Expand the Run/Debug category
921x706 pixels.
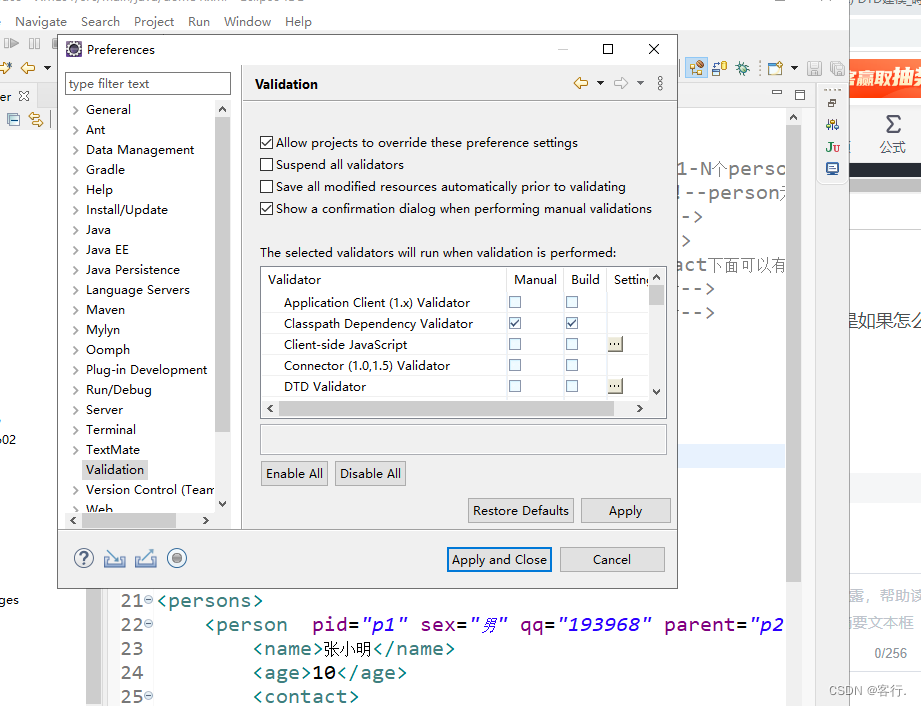(x=78, y=389)
